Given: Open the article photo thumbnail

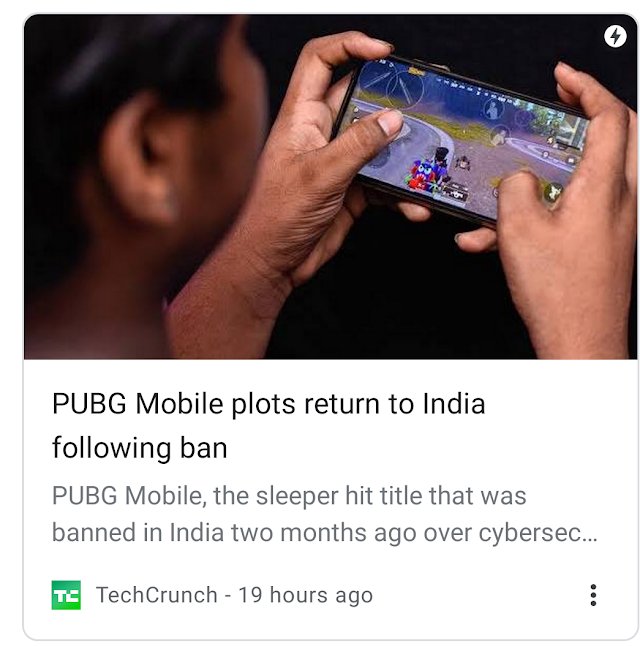Looking at the screenshot, I should [331, 187].
